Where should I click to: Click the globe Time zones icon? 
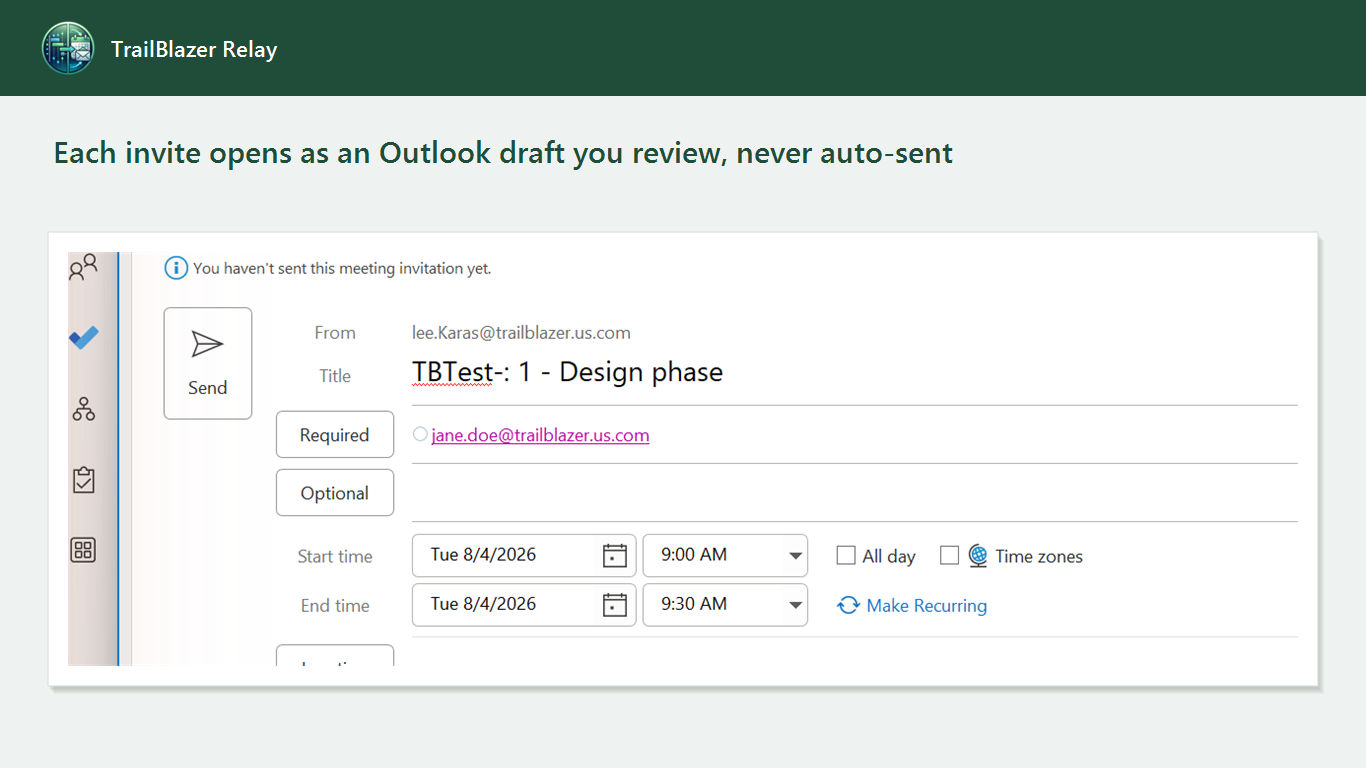(x=978, y=556)
